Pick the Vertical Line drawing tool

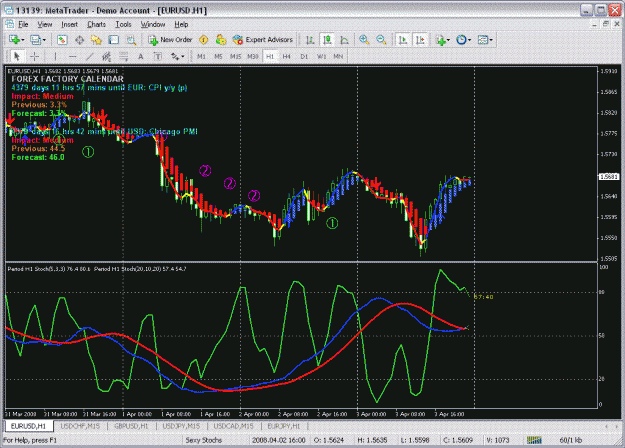[x=55, y=57]
